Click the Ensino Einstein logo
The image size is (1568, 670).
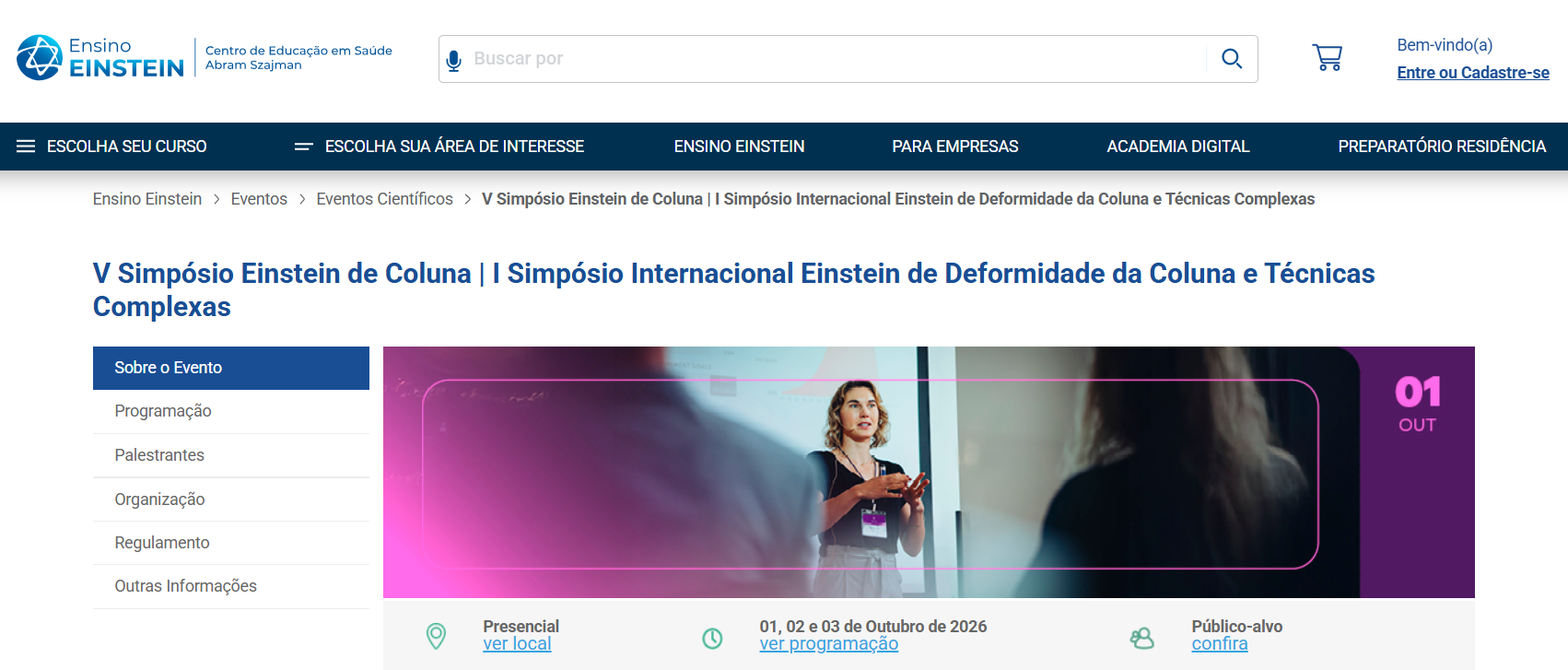pyautogui.click(x=100, y=58)
